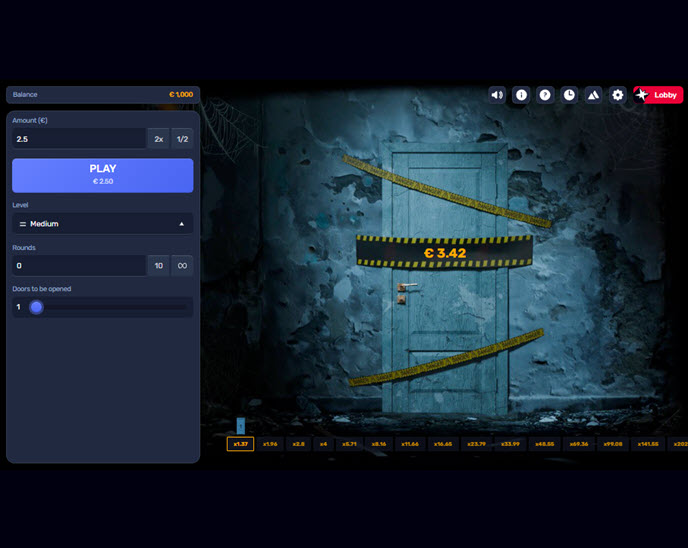
Task: Double the bet amount with 2x
Action: coord(159,139)
